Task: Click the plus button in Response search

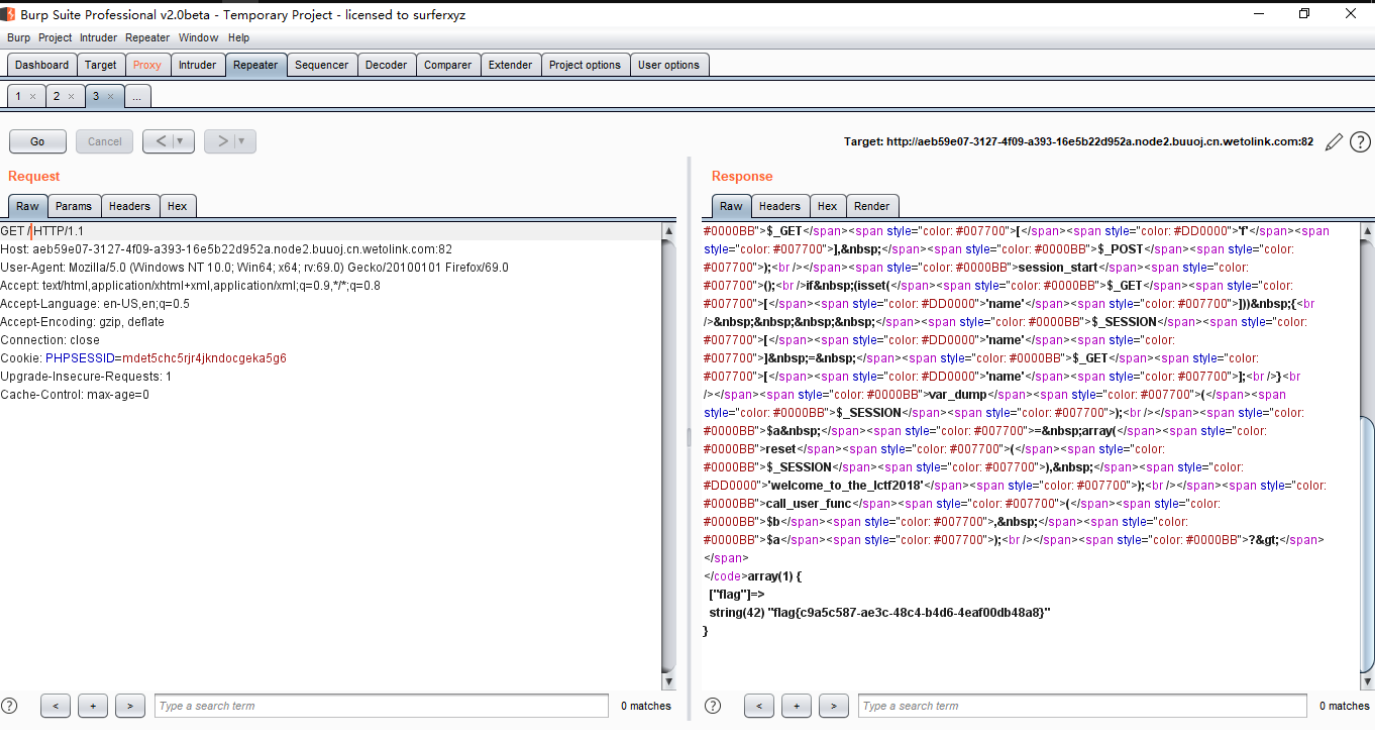Action: point(796,706)
